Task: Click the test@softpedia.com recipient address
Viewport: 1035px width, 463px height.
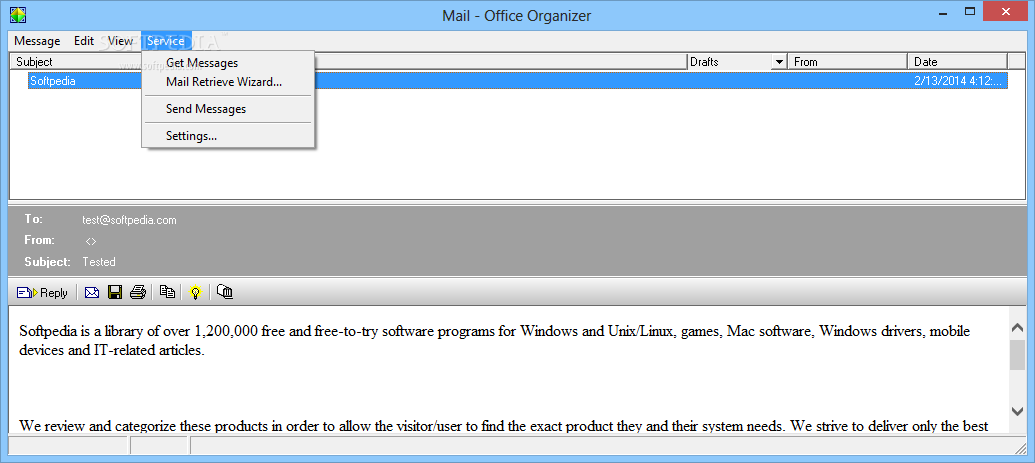Action: click(129, 221)
